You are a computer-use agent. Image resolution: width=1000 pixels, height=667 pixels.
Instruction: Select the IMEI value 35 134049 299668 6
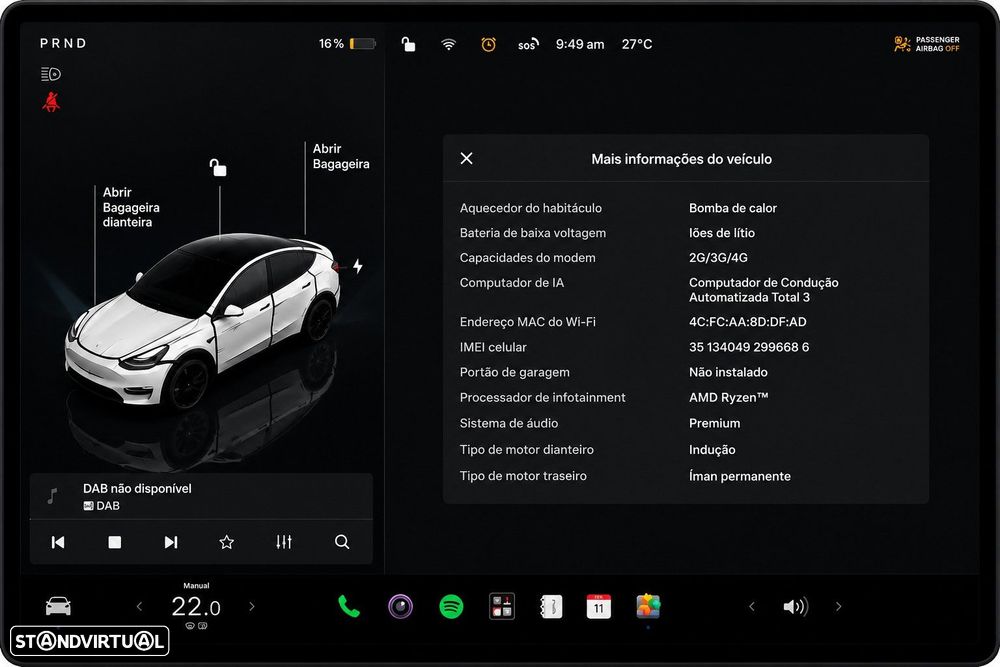pos(749,347)
